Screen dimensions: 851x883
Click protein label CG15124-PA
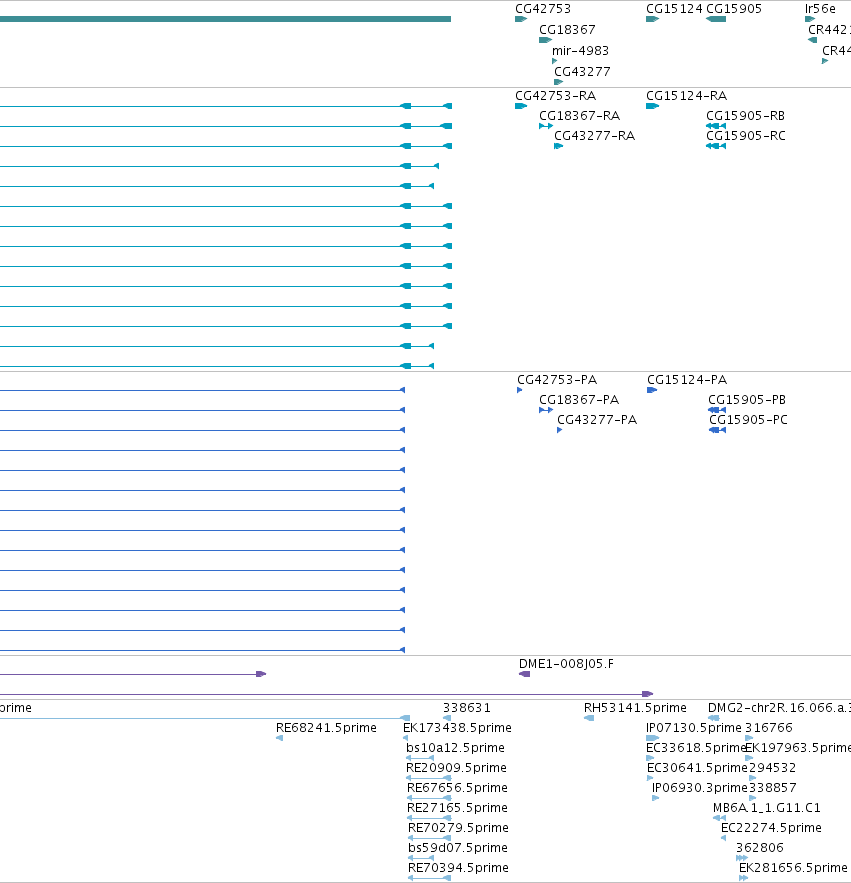tap(687, 380)
